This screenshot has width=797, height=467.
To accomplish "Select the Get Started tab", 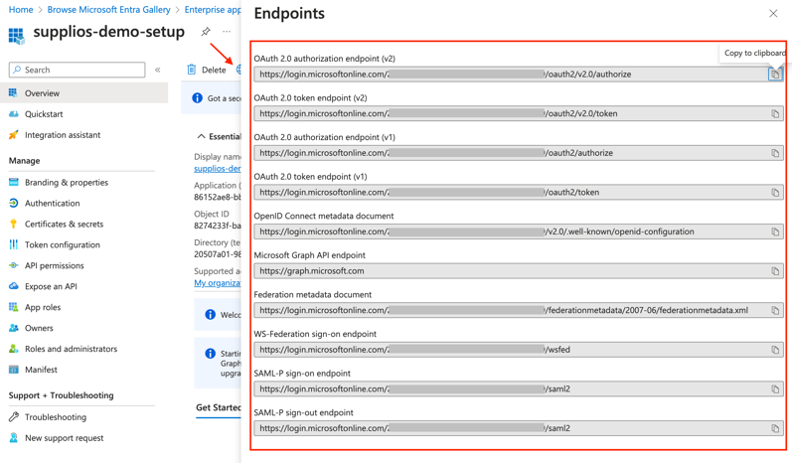I will point(219,408).
